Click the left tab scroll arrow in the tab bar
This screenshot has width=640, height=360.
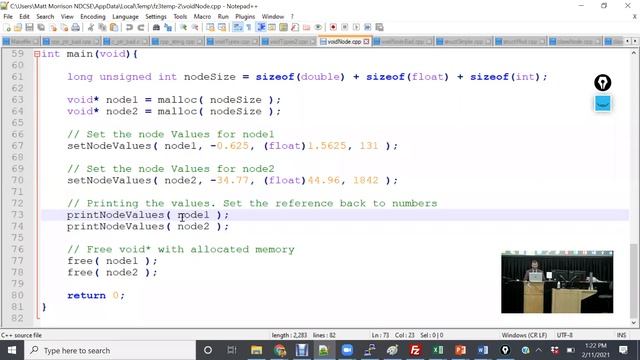627,41
